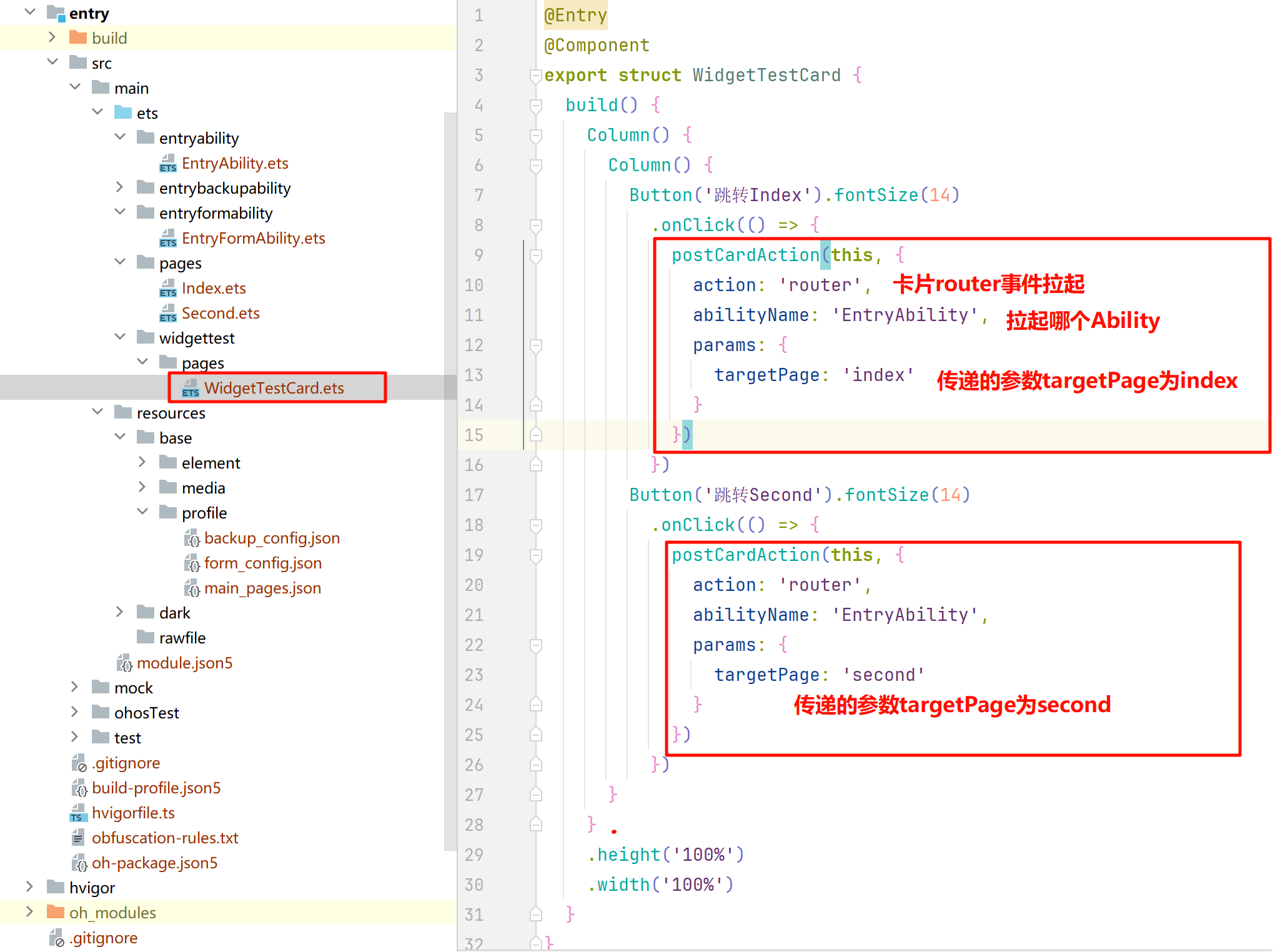Click the EntryAbility.ets file icon
The width and height of the screenshot is (1275, 952).
[x=167, y=163]
